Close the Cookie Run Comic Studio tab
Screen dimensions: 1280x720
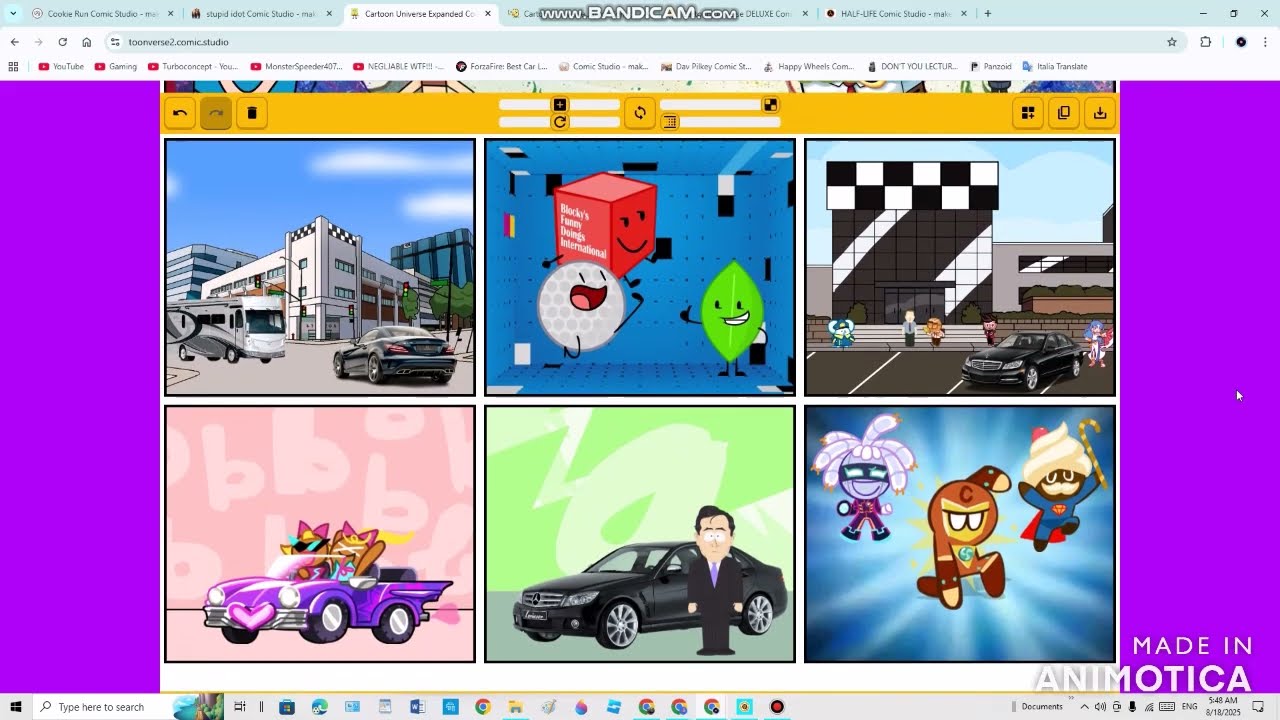coord(170,14)
